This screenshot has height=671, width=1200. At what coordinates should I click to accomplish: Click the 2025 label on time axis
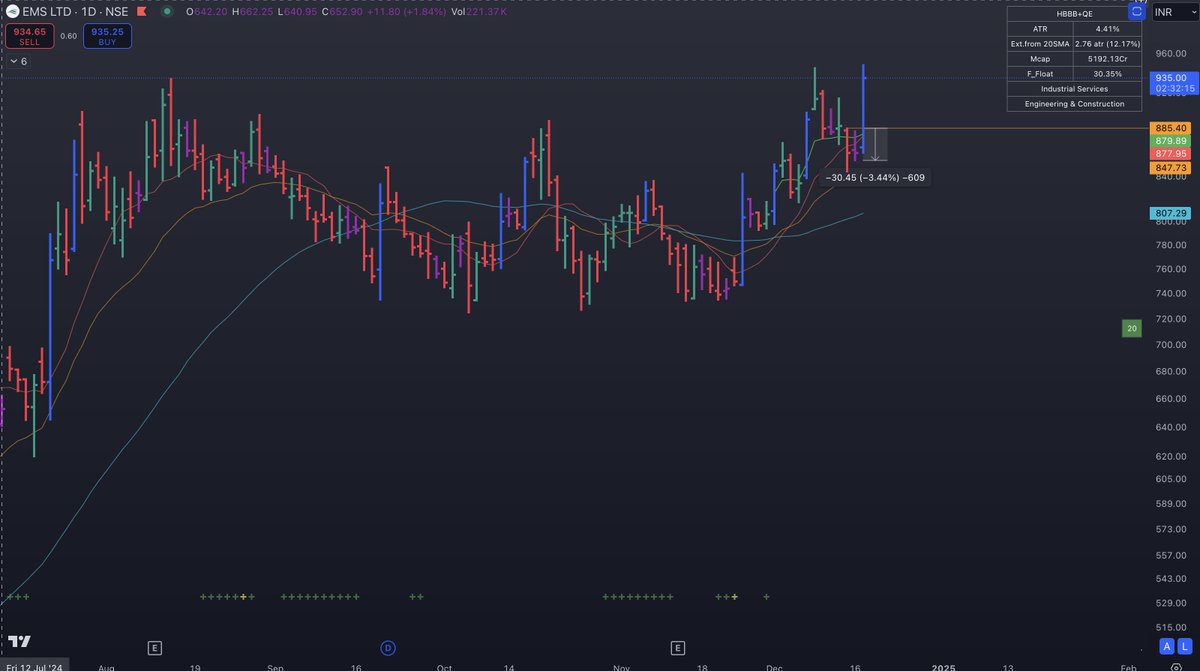click(943, 666)
